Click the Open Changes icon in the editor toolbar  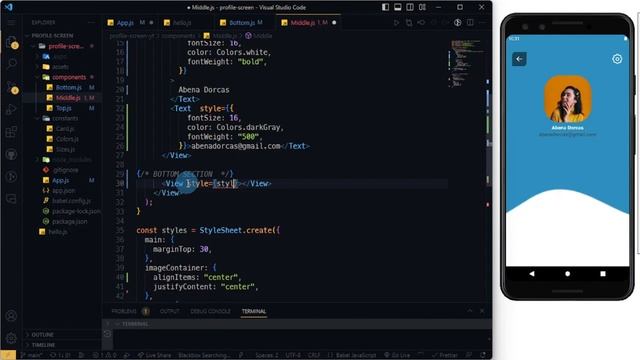click(409, 22)
